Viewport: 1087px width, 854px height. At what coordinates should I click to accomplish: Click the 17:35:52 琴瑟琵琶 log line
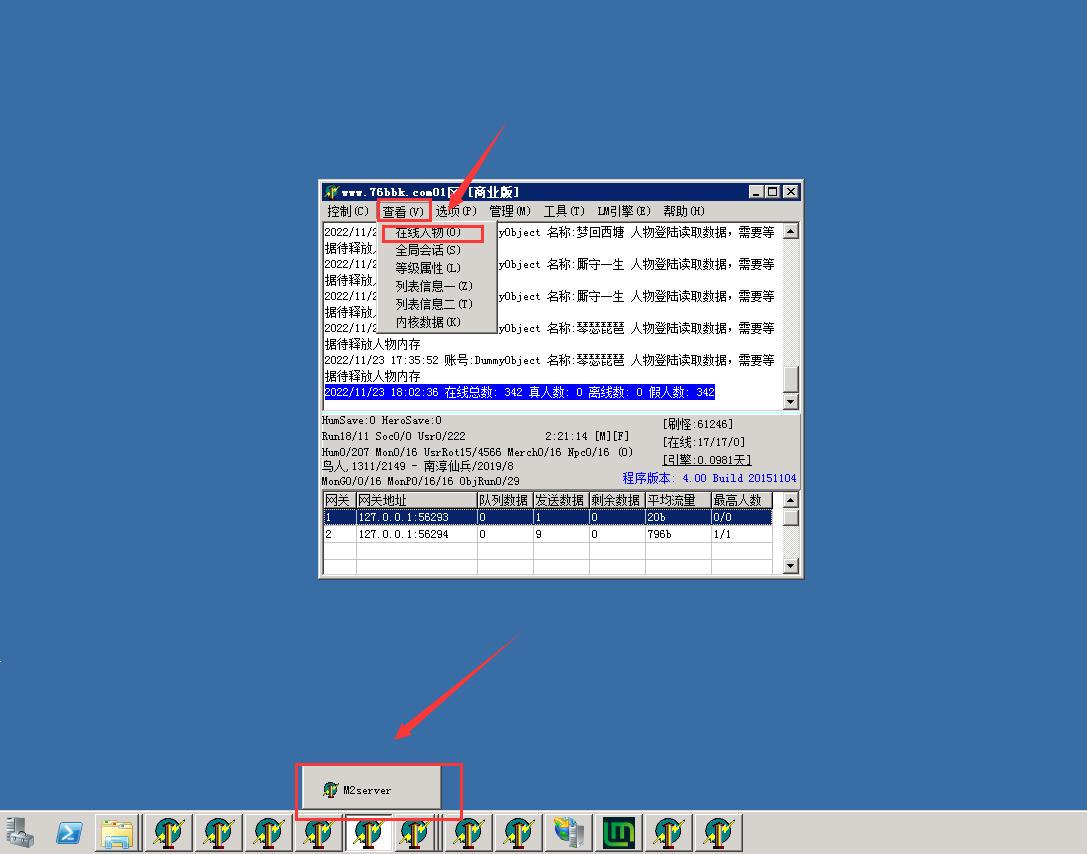(550, 368)
